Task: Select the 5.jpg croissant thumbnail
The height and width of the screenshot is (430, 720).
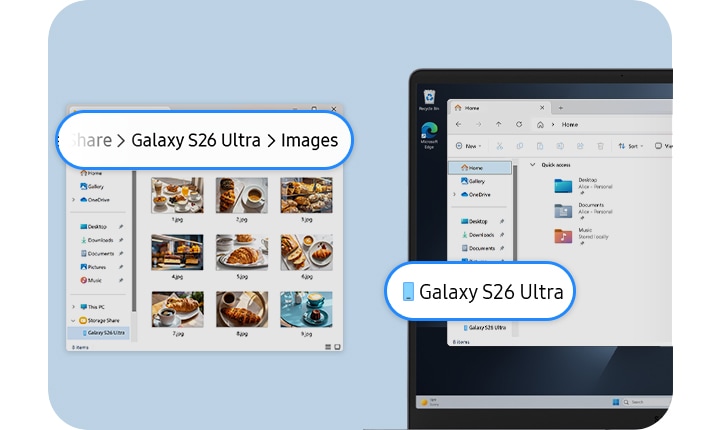Action: point(242,252)
